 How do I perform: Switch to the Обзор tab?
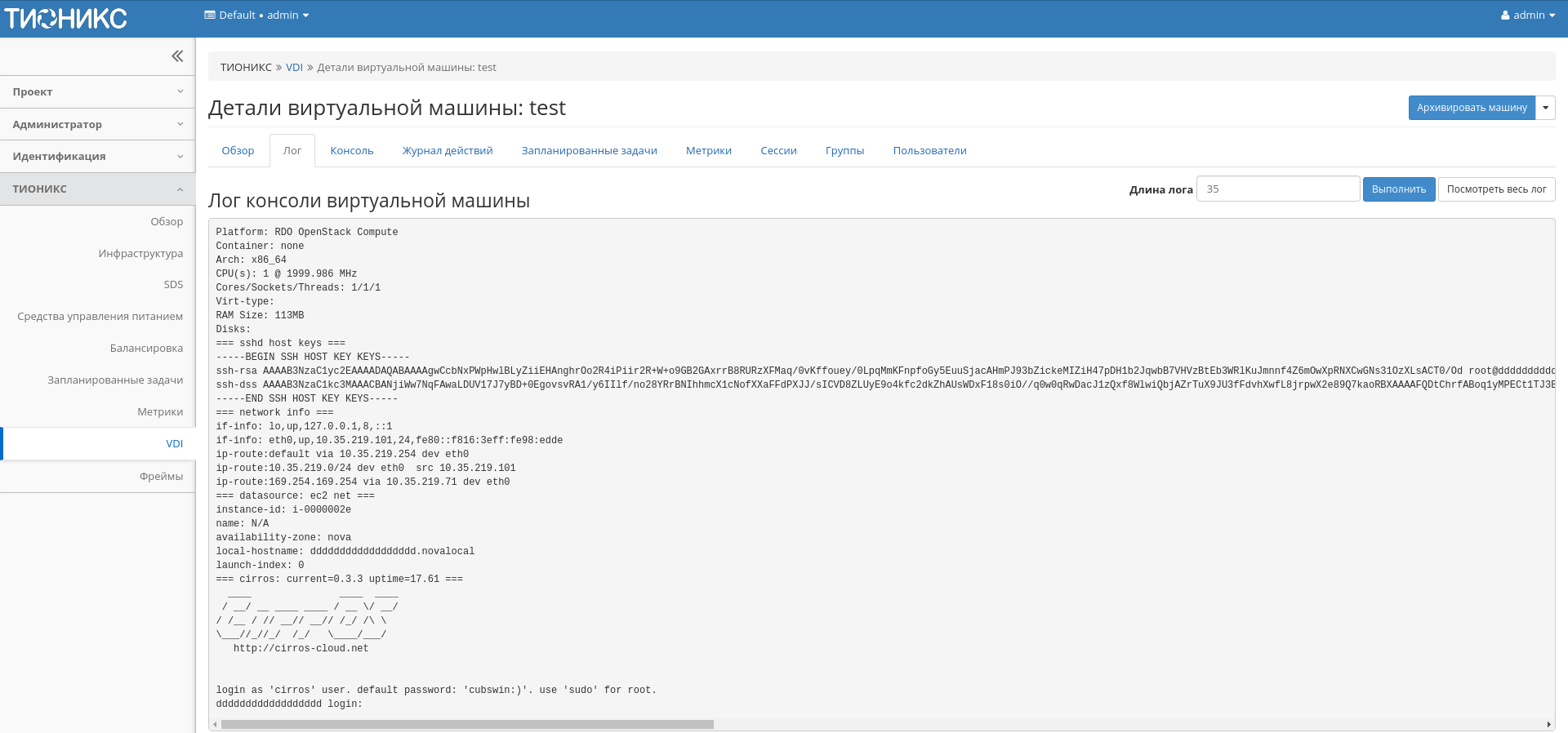point(238,151)
